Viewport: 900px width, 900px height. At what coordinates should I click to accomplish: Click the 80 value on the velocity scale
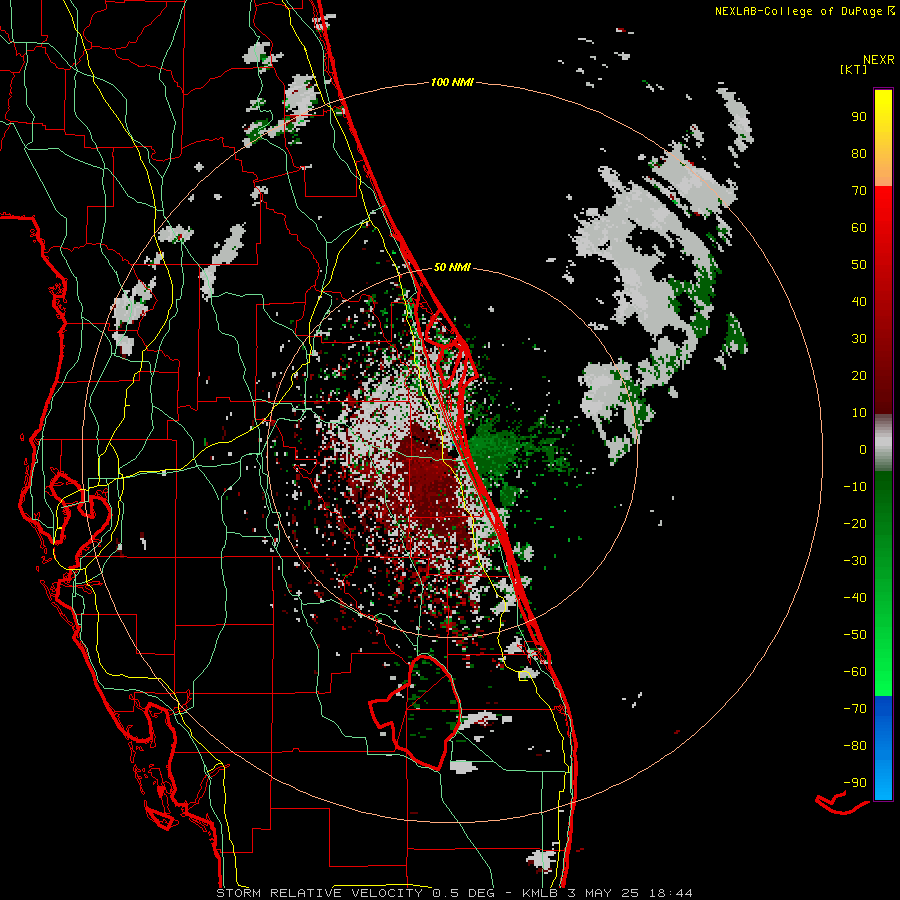pos(859,153)
